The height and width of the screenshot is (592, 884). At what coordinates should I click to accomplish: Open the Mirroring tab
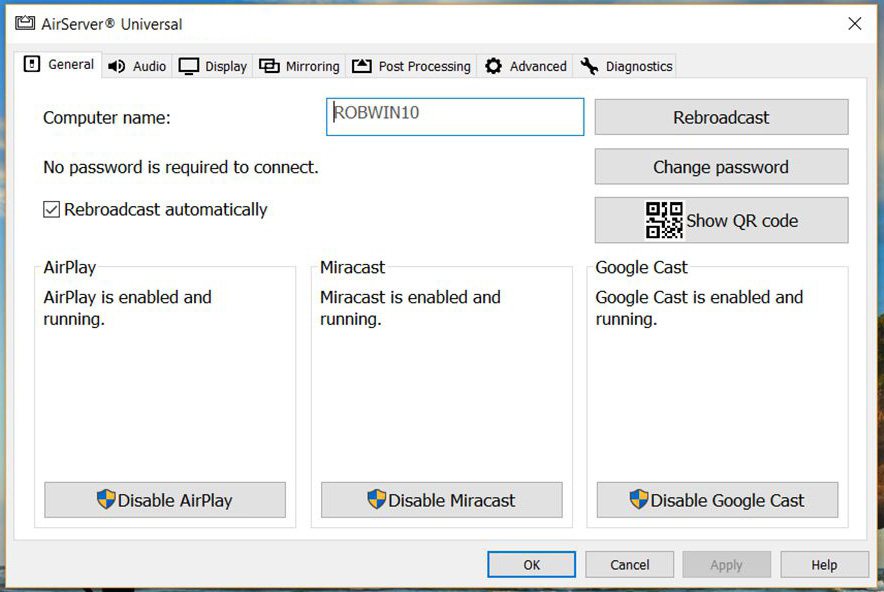299,66
